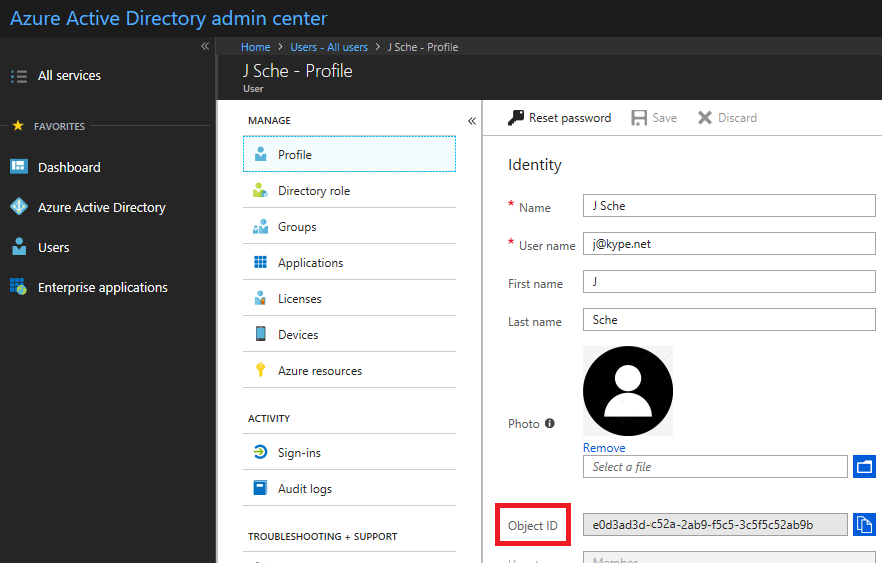Go to Users - All users breadcrumb
The width and height of the screenshot is (882, 563).
point(329,47)
